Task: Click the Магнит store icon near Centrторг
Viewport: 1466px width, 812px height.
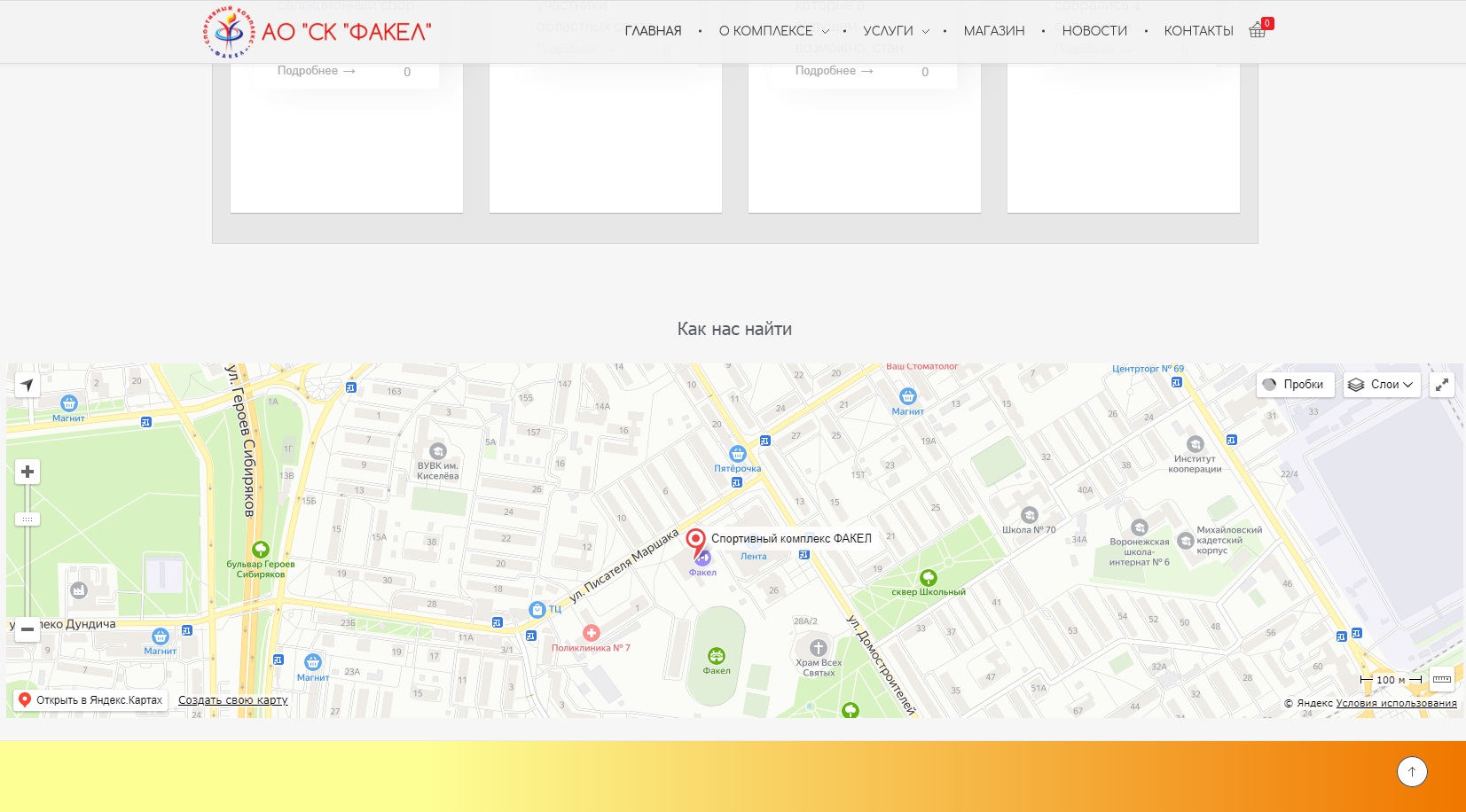Action: click(x=907, y=396)
